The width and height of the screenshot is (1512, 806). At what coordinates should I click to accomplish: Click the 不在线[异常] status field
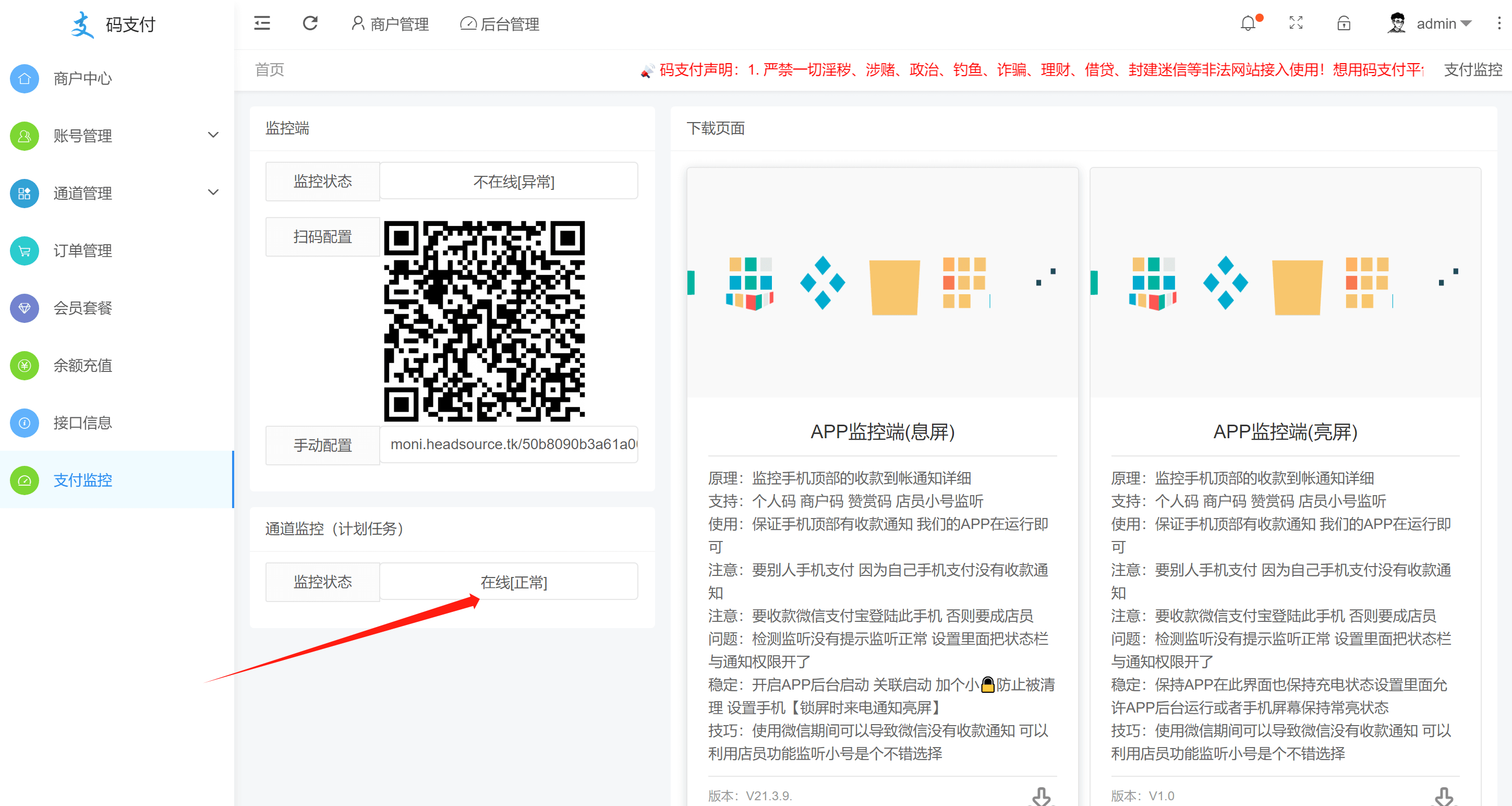pos(509,181)
